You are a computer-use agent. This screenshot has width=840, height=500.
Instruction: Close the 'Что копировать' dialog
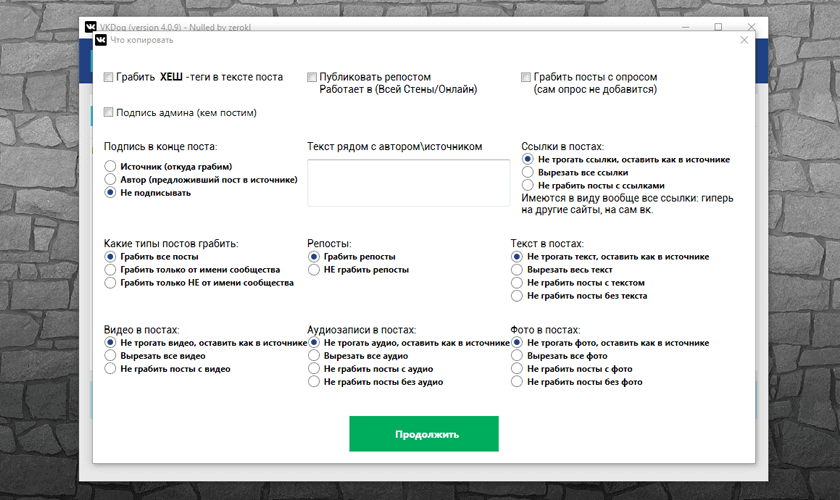click(x=744, y=40)
